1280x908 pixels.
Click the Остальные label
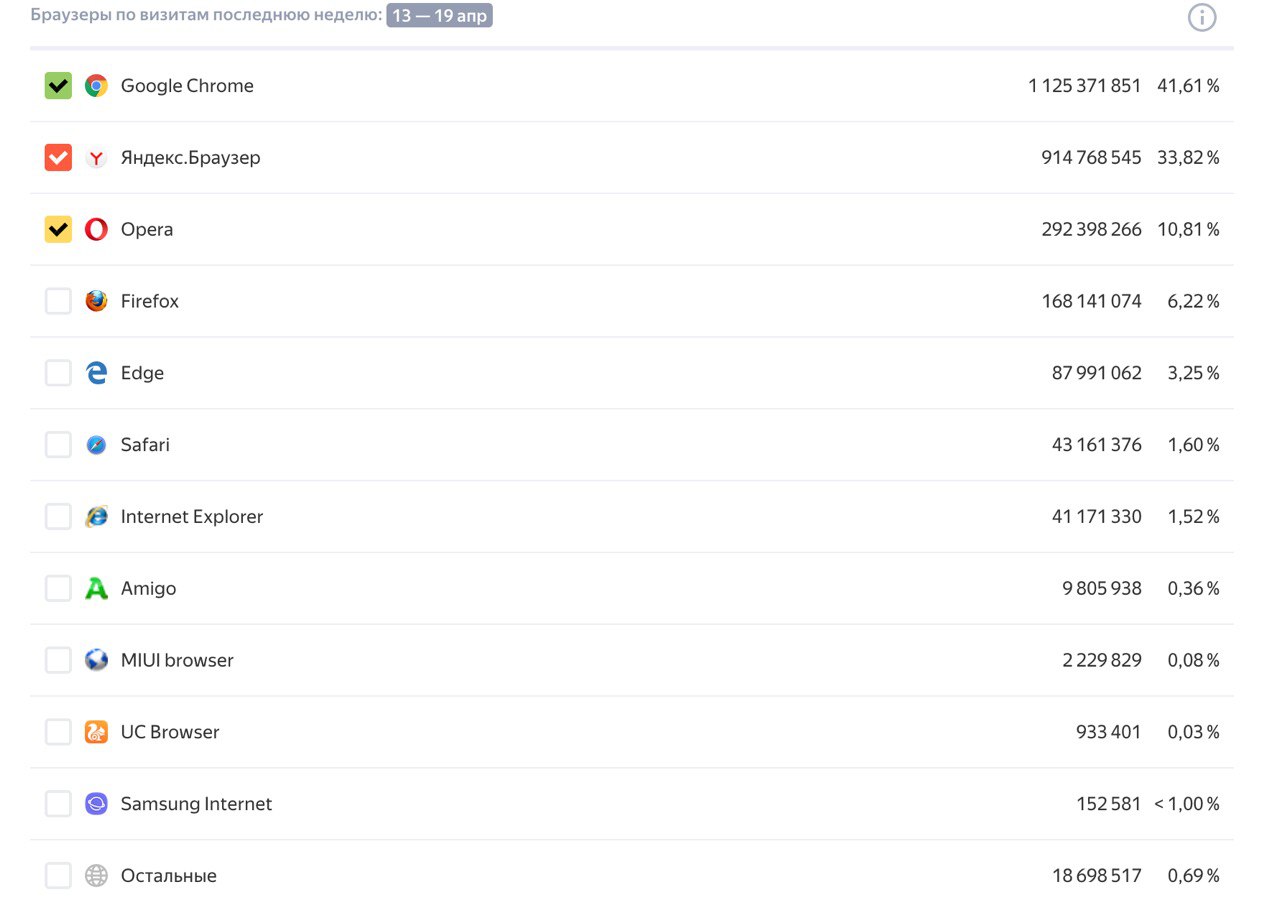[x=169, y=876]
